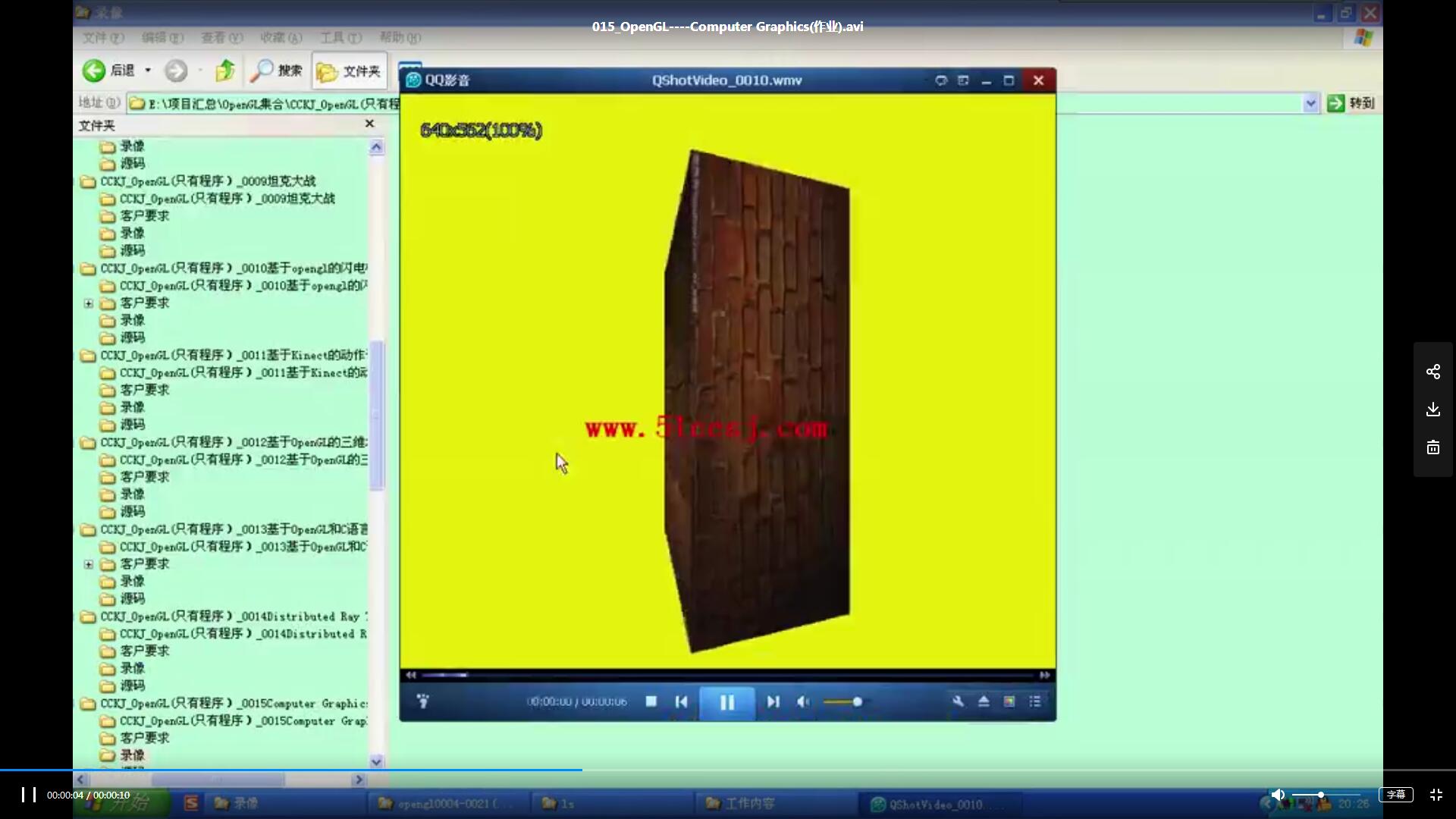Click folder tree horizontal scroll right arrow
The image size is (1456, 819).
click(359, 780)
